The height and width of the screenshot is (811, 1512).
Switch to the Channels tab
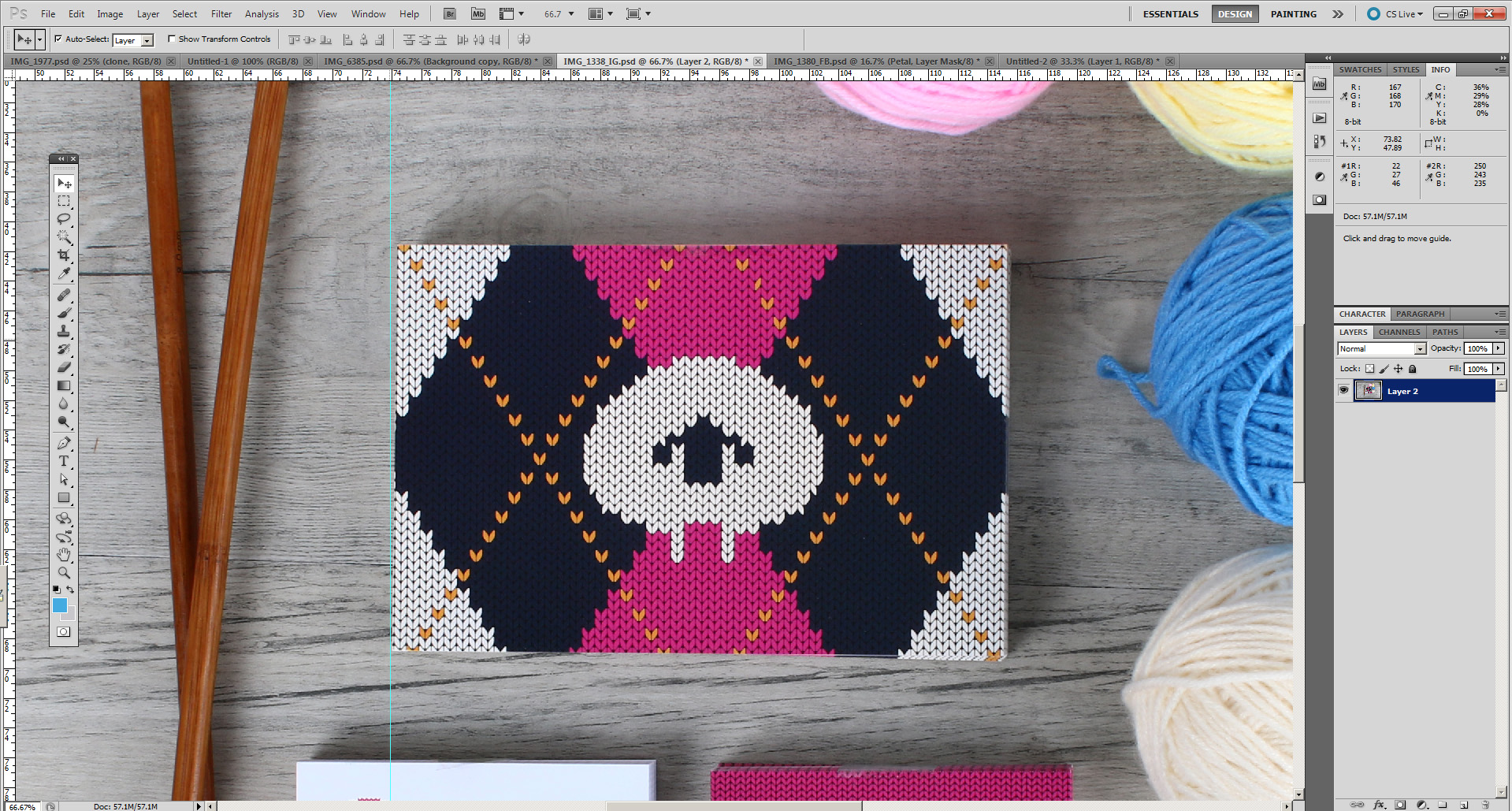tap(1399, 332)
